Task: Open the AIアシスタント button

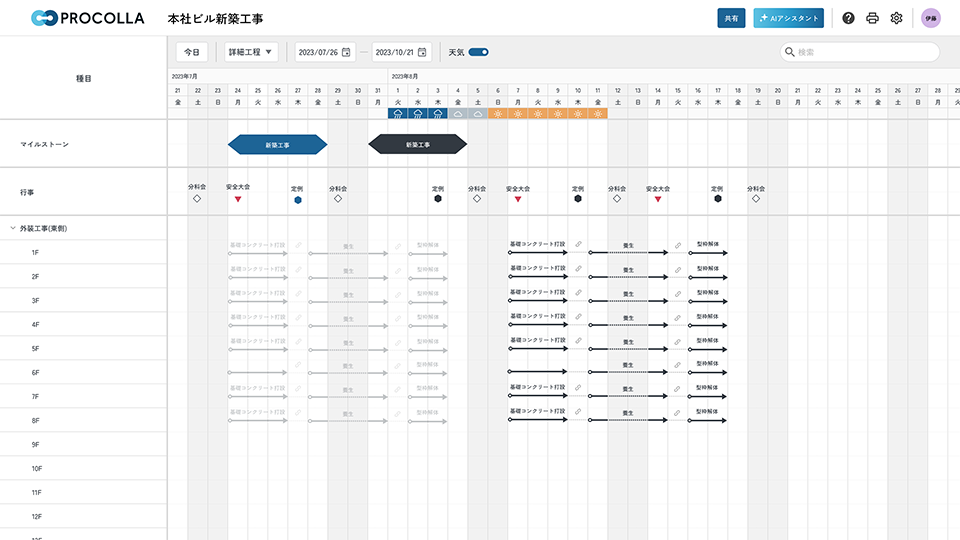Action: [x=789, y=18]
